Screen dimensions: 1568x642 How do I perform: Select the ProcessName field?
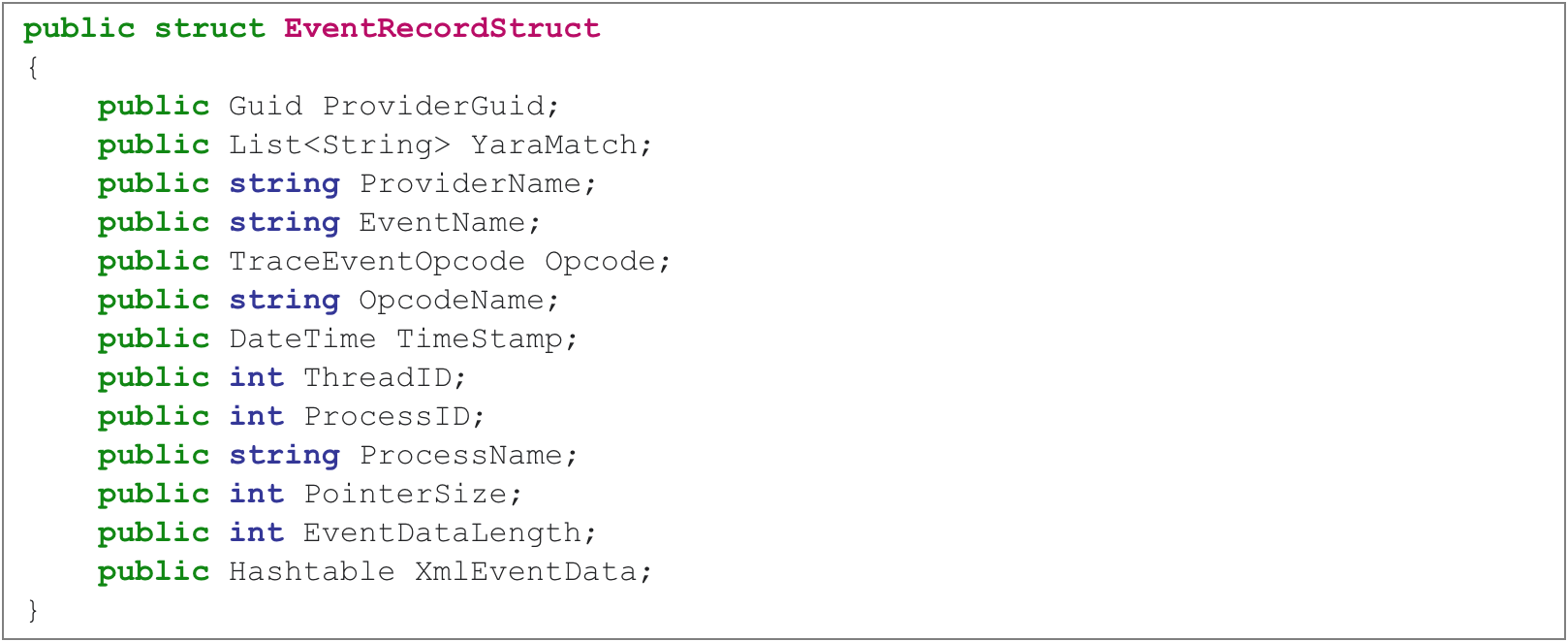pyautogui.click(x=461, y=455)
